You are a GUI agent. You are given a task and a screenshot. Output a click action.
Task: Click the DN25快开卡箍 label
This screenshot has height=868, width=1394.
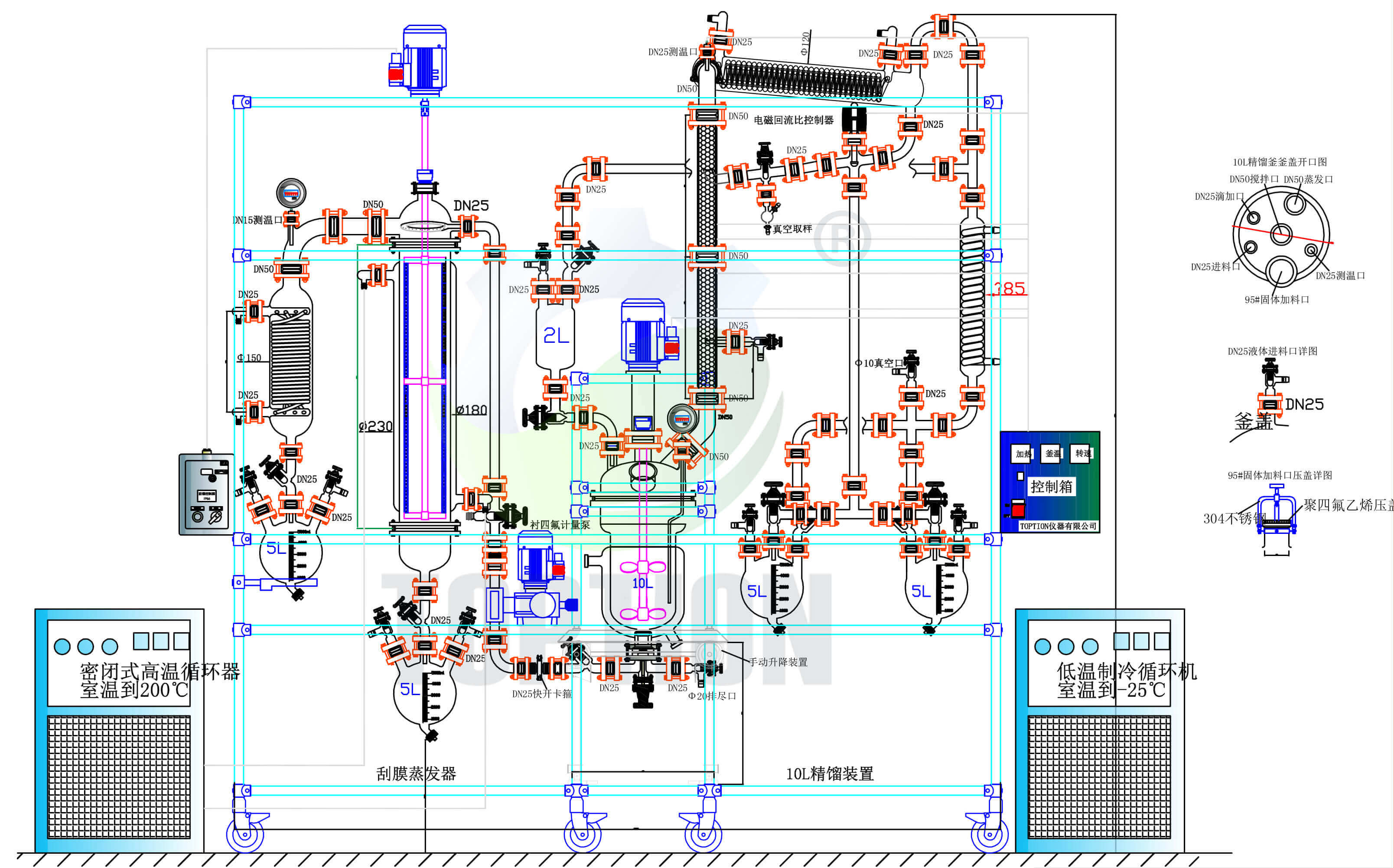(x=542, y=693)
